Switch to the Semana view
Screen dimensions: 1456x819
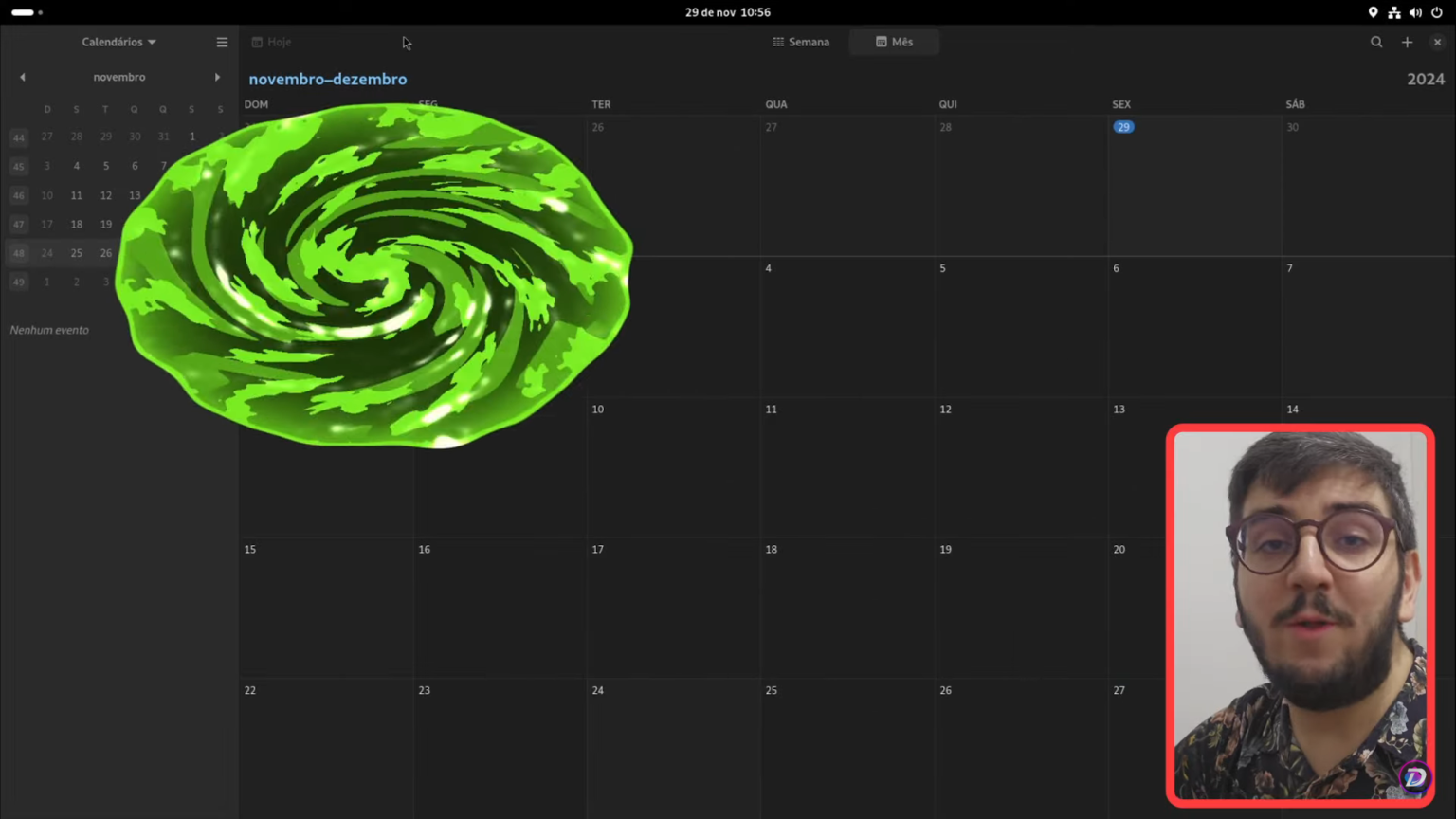tap(801, 42)
